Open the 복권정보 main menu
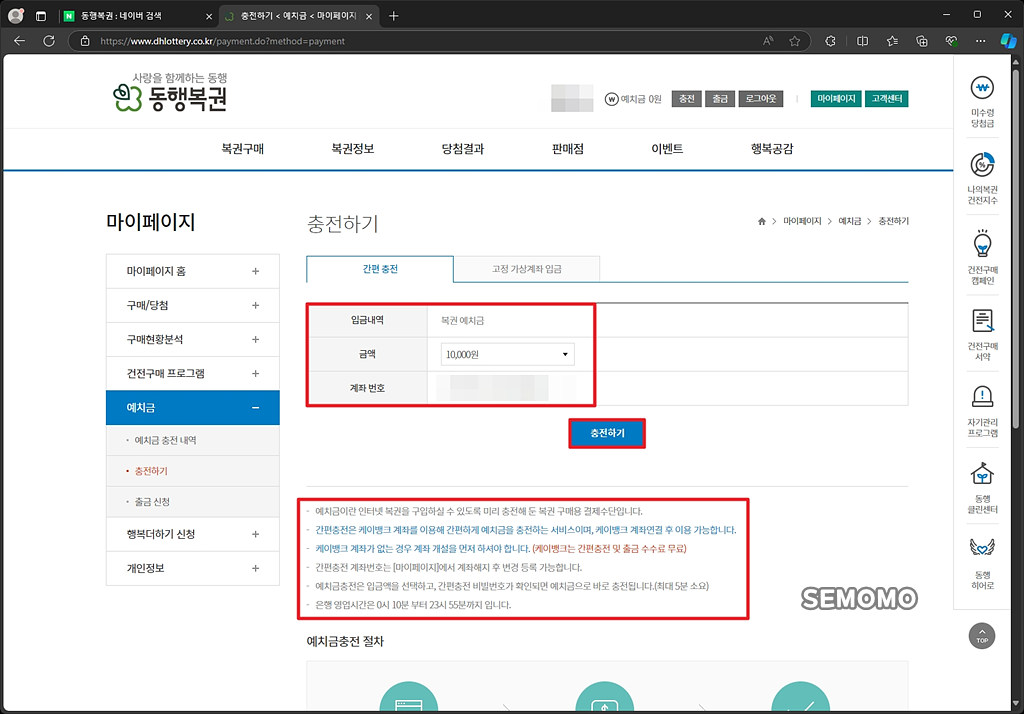The height and width of the screenshot is (714, 1024). [353, 149]
